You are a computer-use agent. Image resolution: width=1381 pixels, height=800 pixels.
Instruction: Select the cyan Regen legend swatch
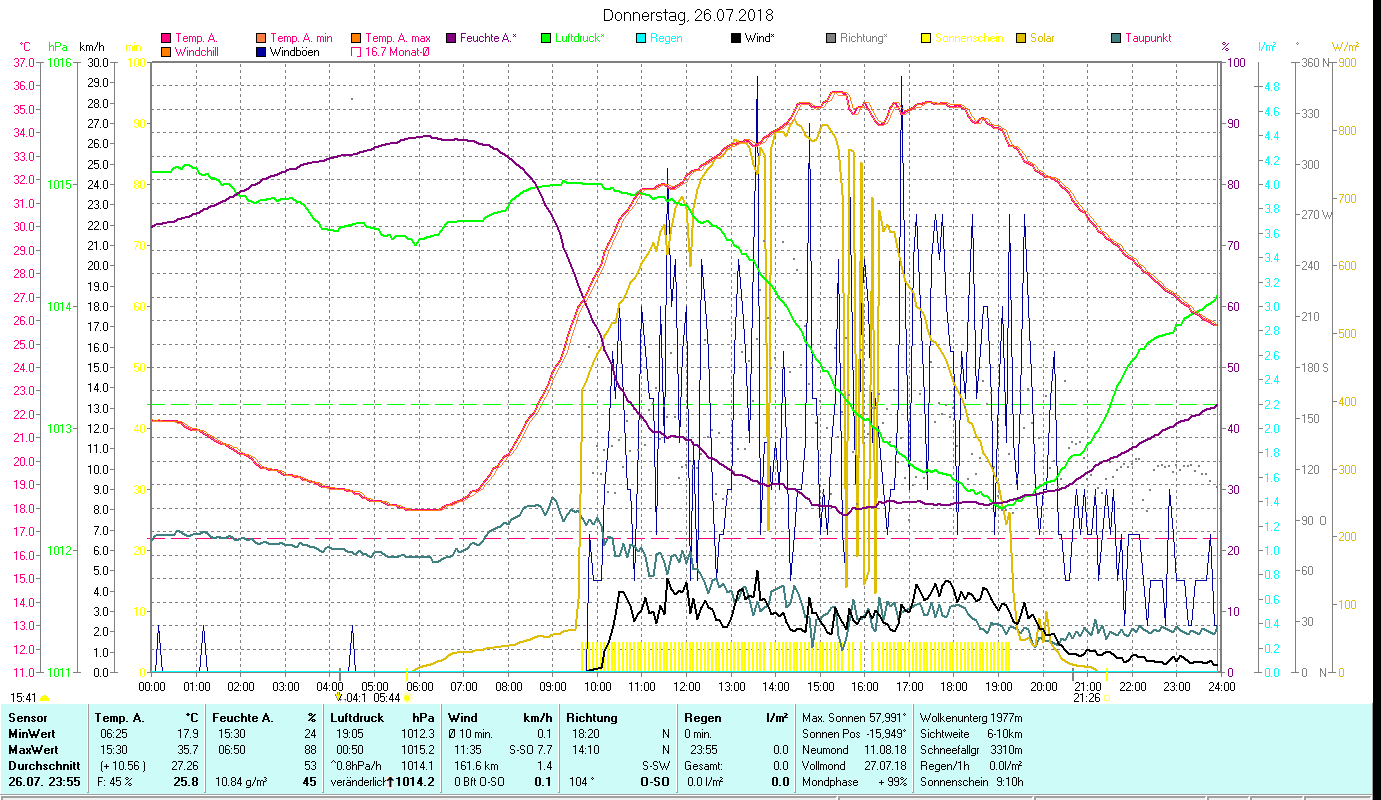click(641, 38)
